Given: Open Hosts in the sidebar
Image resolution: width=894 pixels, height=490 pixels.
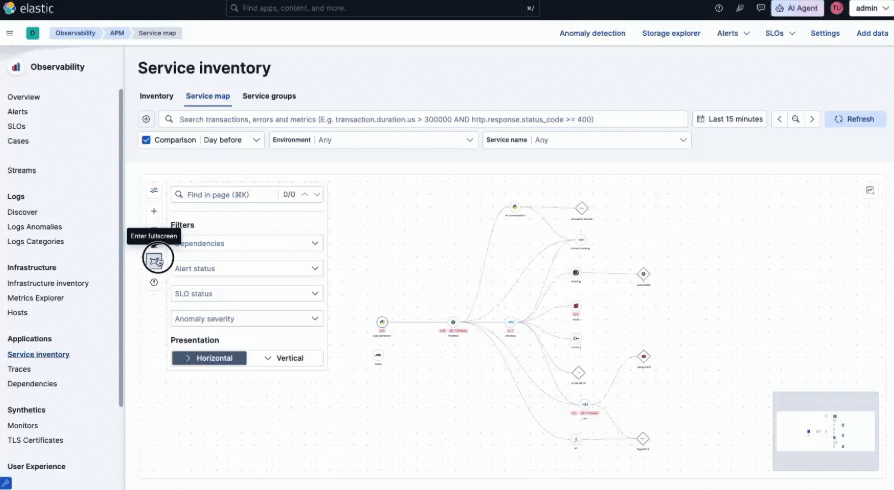Looking at the screenshot, I should (17, 313).
